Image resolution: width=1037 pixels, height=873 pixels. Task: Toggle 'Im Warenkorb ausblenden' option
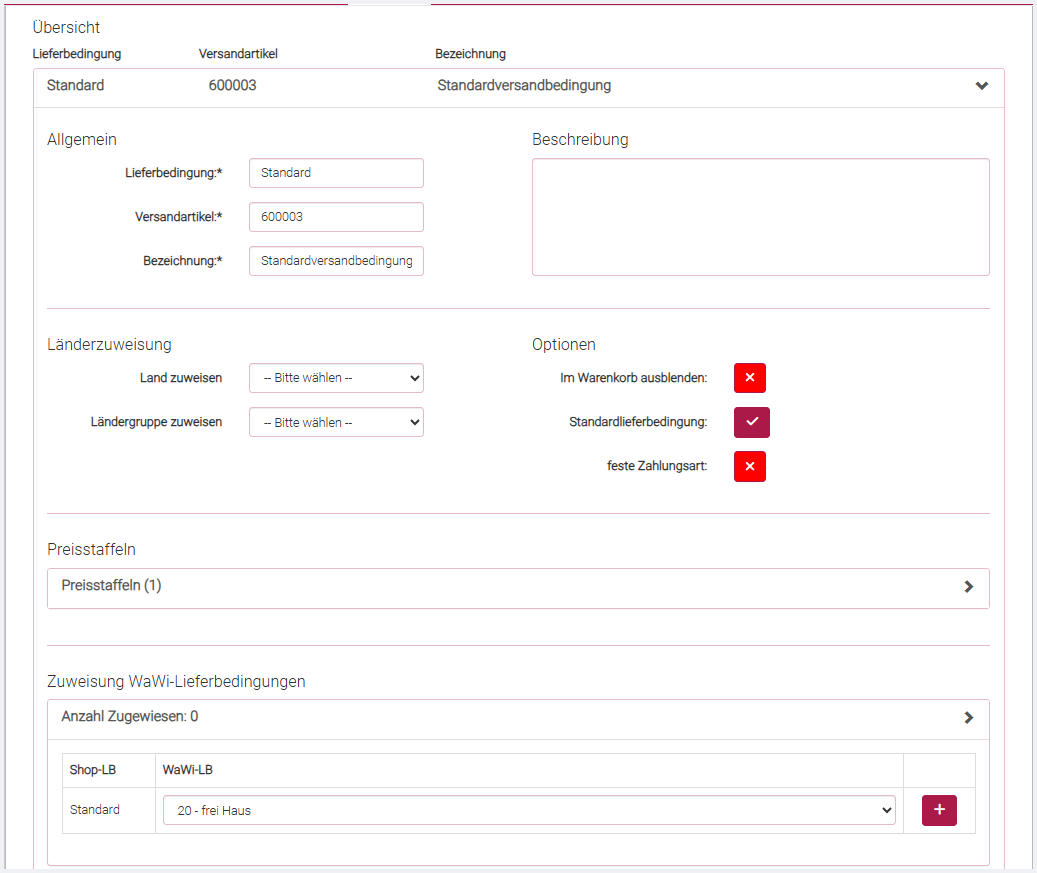pyautogui.click(x=749, y=378)
